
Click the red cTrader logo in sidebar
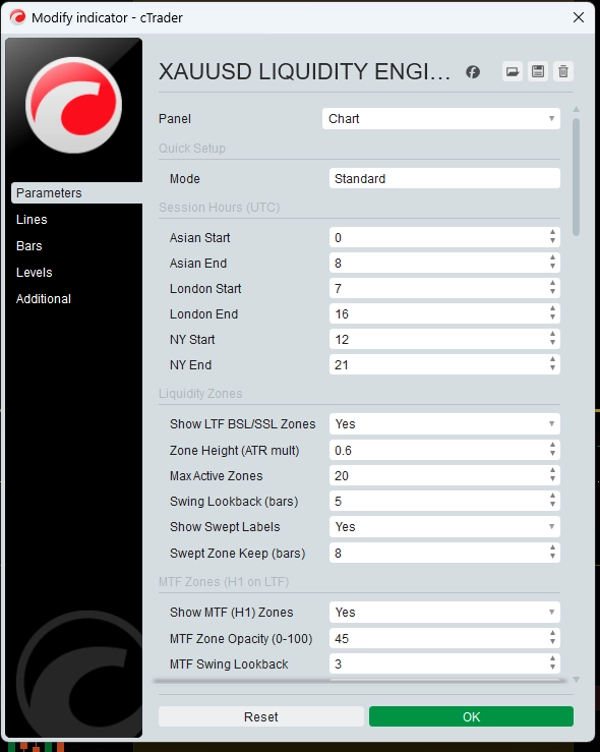tap(73, 104)
